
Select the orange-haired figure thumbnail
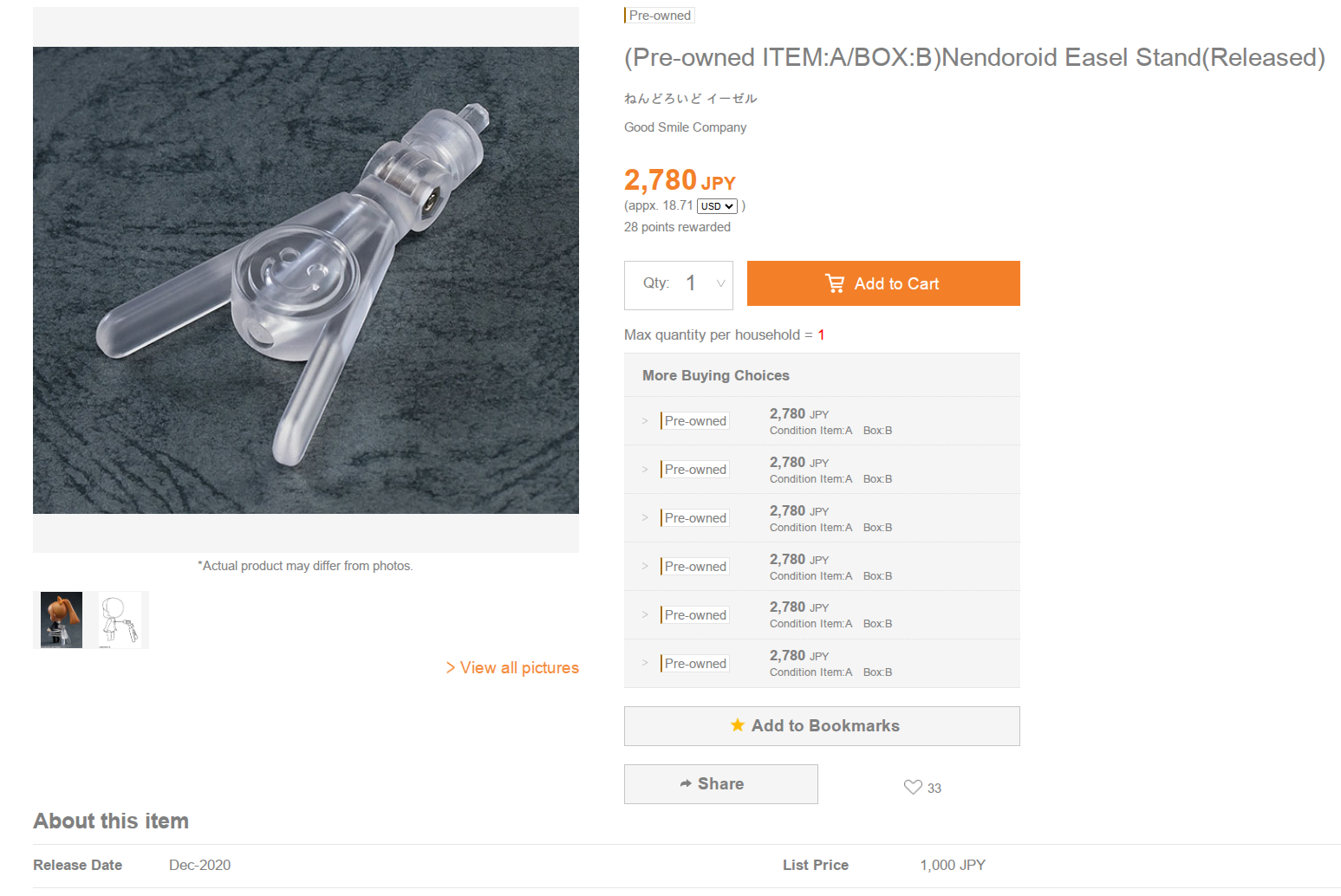(62, 620)
